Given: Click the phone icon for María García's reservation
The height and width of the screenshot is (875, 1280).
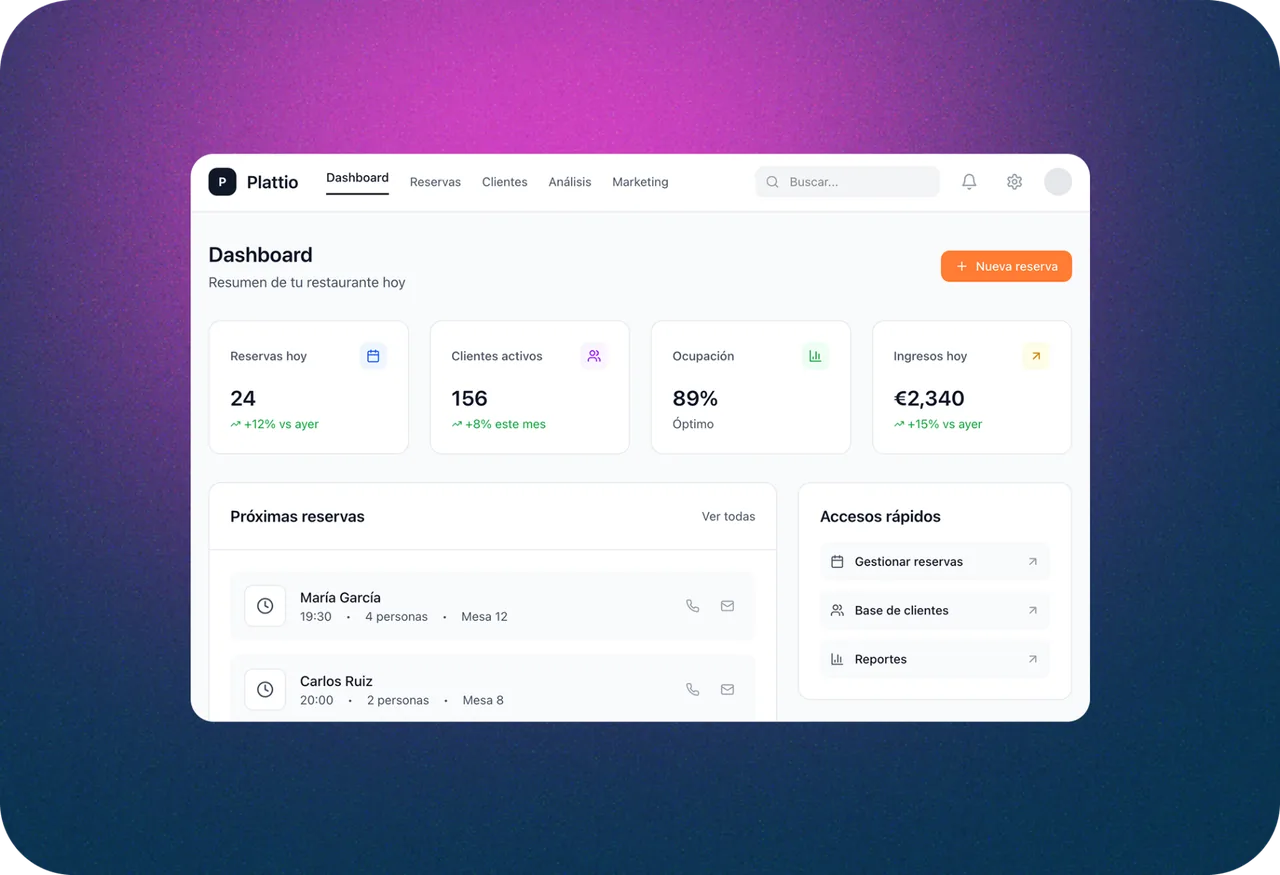Looking at the screenshot, I should [693, 606].
